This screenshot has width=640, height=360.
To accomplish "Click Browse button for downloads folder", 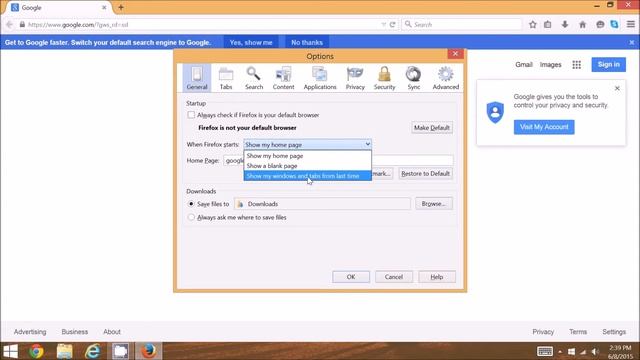I will 434,204.
